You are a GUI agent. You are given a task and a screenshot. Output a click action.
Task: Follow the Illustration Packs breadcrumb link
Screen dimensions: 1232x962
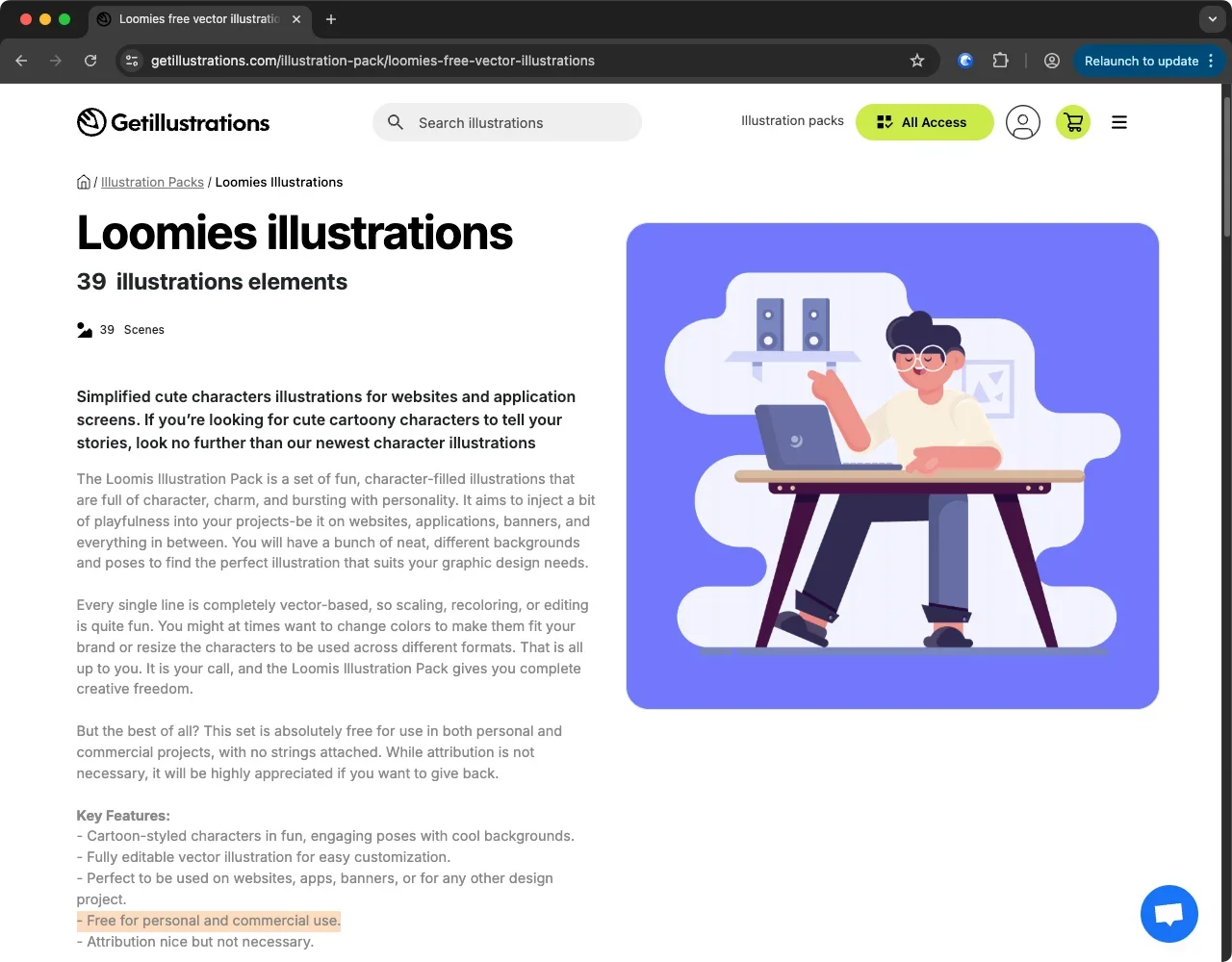[x=152, y=182]
